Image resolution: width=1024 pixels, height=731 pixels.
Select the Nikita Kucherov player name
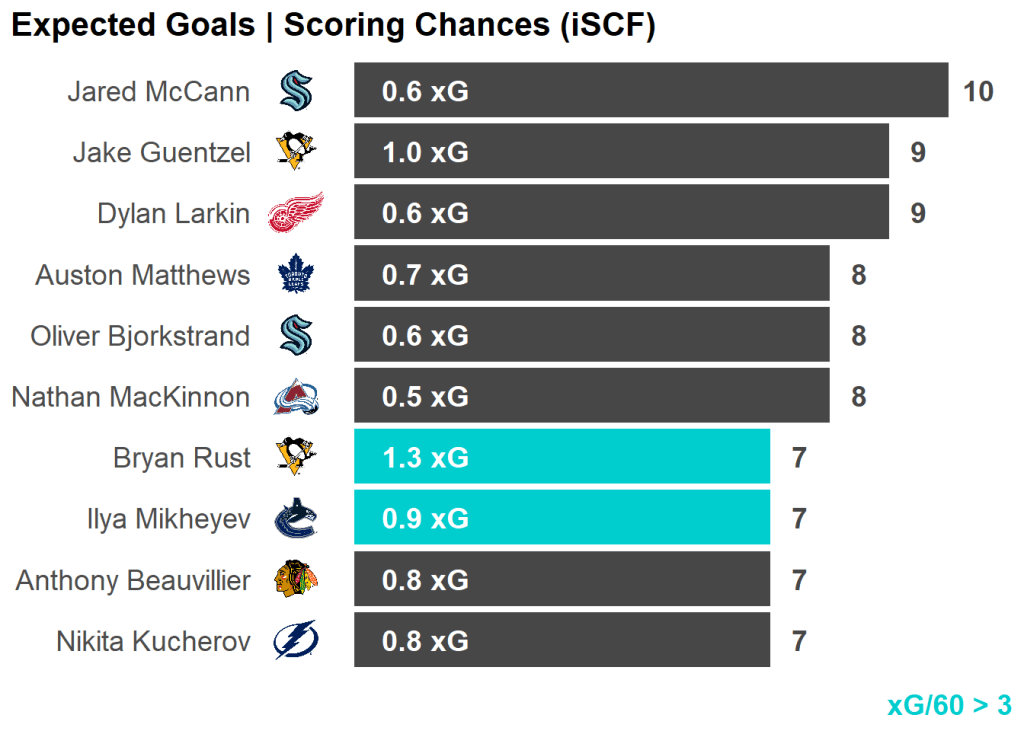[153, 641]
